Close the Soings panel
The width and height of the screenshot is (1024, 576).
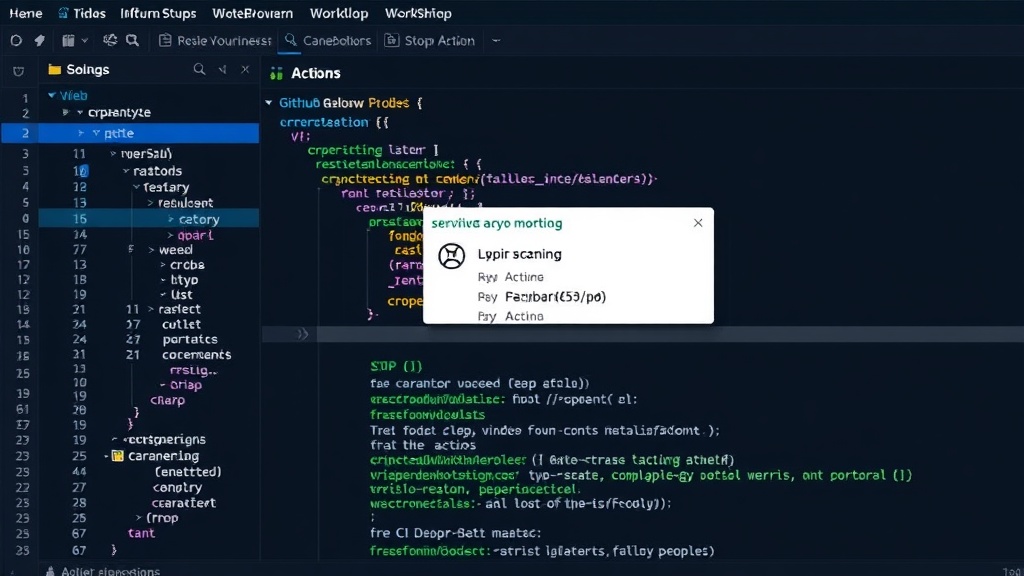245,69
